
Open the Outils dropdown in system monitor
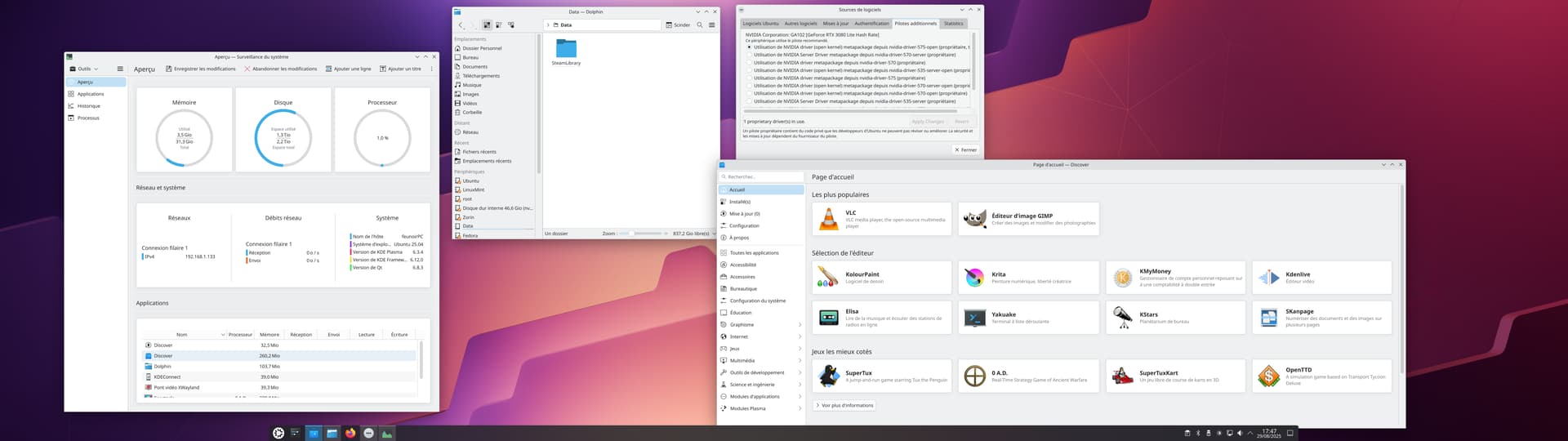coord(84,69)
